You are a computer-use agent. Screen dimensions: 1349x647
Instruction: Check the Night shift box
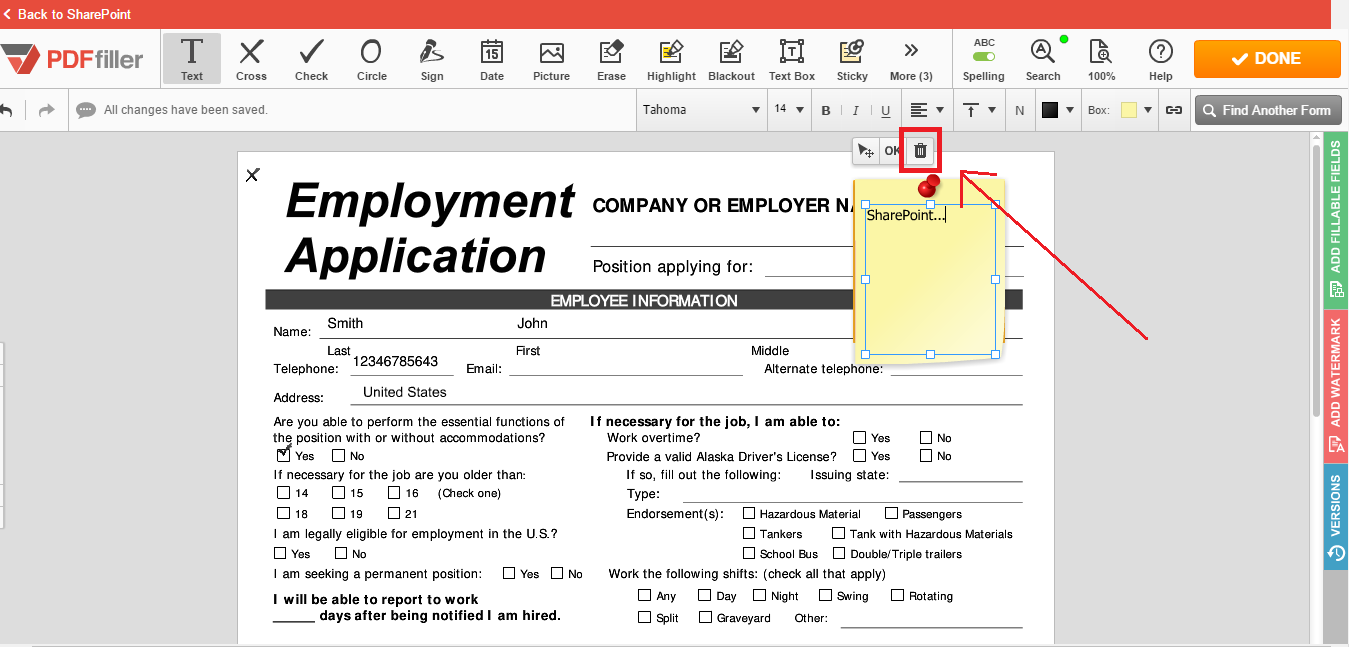tap(760, 595)
